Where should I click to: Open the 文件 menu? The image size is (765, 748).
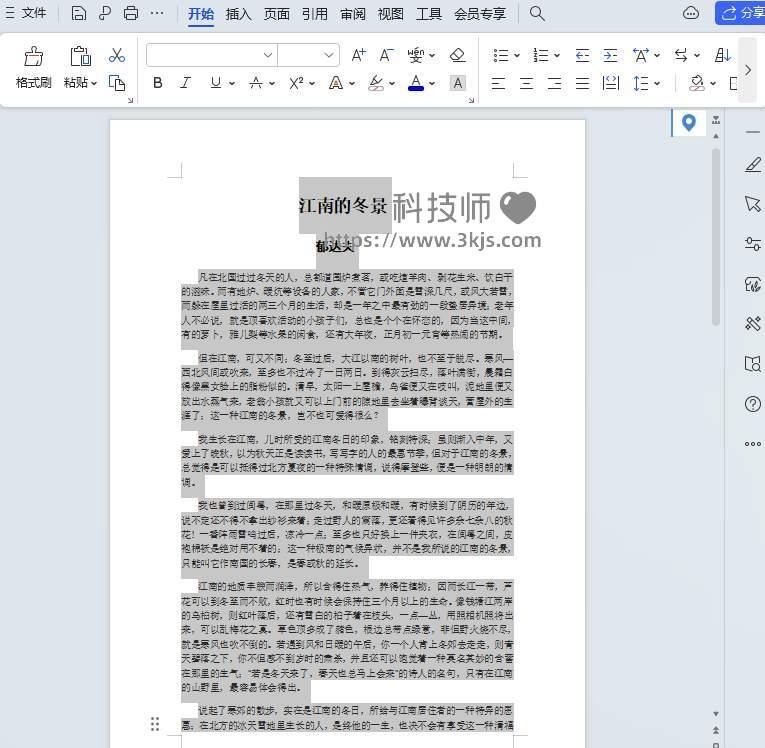tap(26, 13)
